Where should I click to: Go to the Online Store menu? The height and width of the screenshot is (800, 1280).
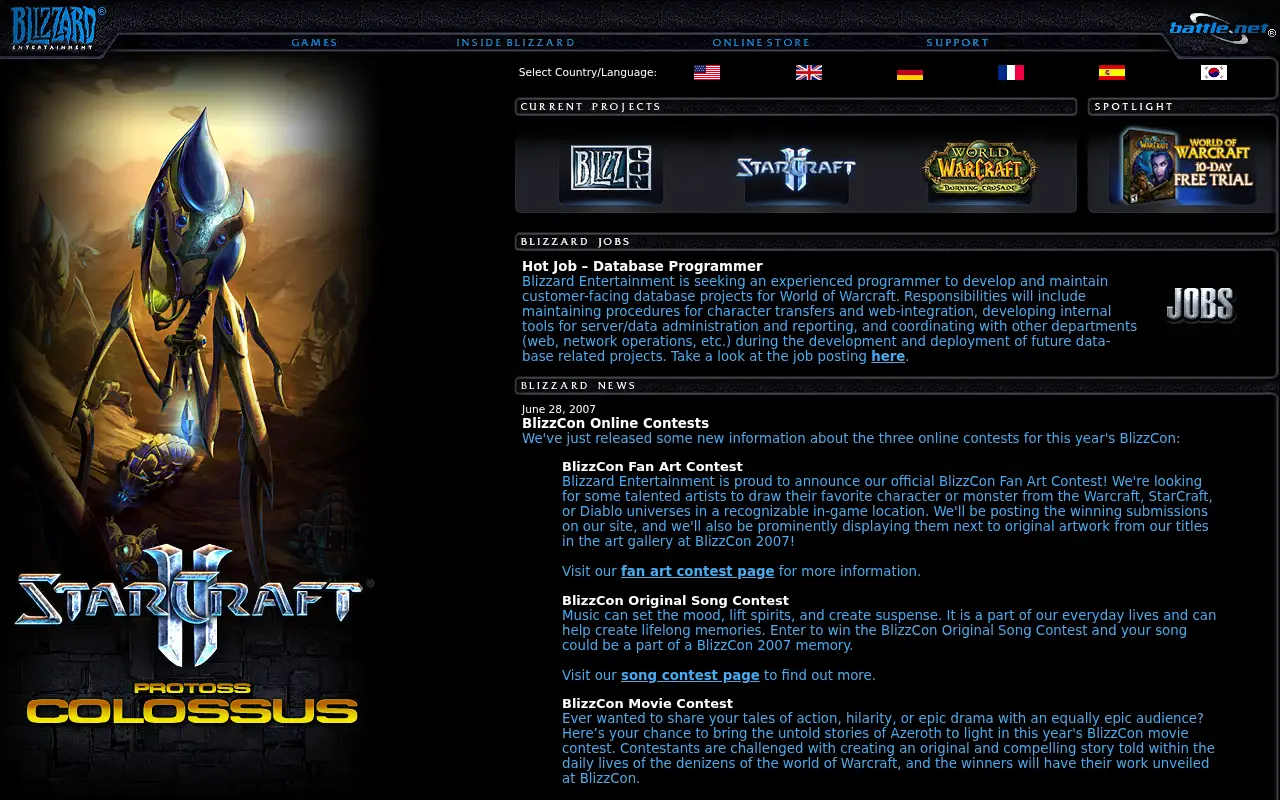click(x=761, y=43)
